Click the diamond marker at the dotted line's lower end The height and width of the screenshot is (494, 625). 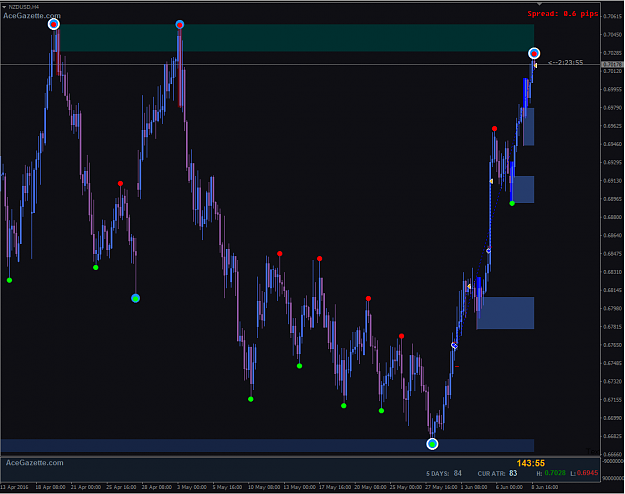click(489, 250)
